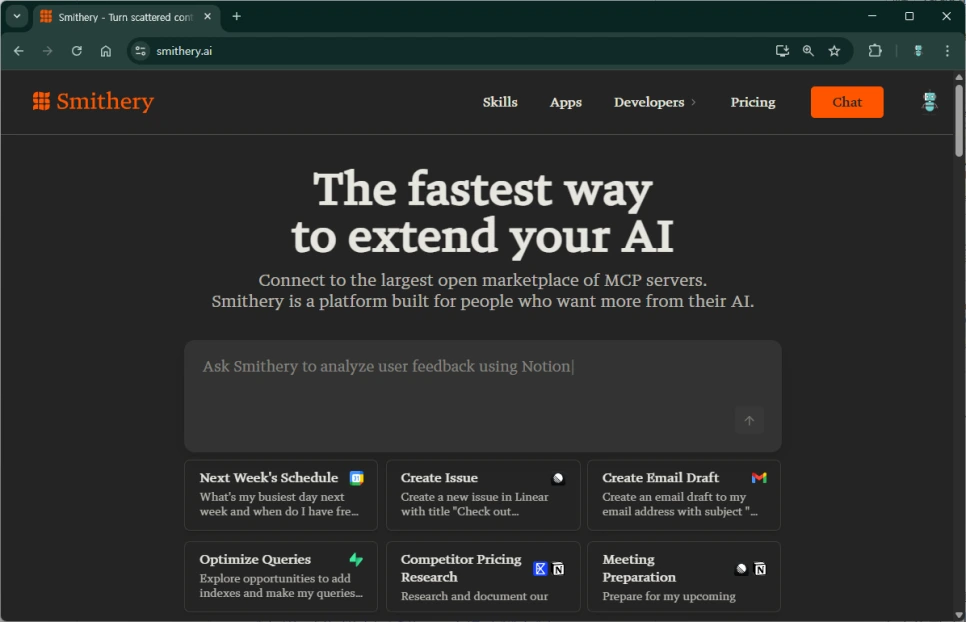Select the Next Week's Schedule card

(x=281, y=495)
